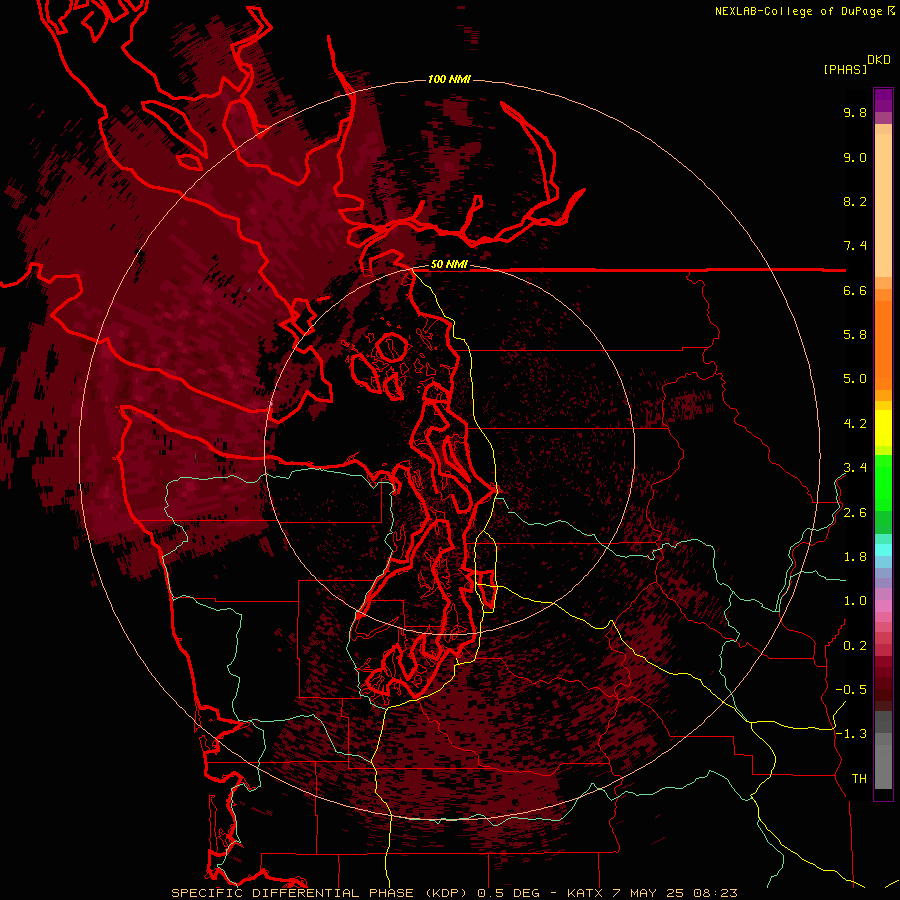This screenshot has width=900, height=900.
Task: Click the 6.6 scale value
Action: pyautogui.click(x=855, y=290)
